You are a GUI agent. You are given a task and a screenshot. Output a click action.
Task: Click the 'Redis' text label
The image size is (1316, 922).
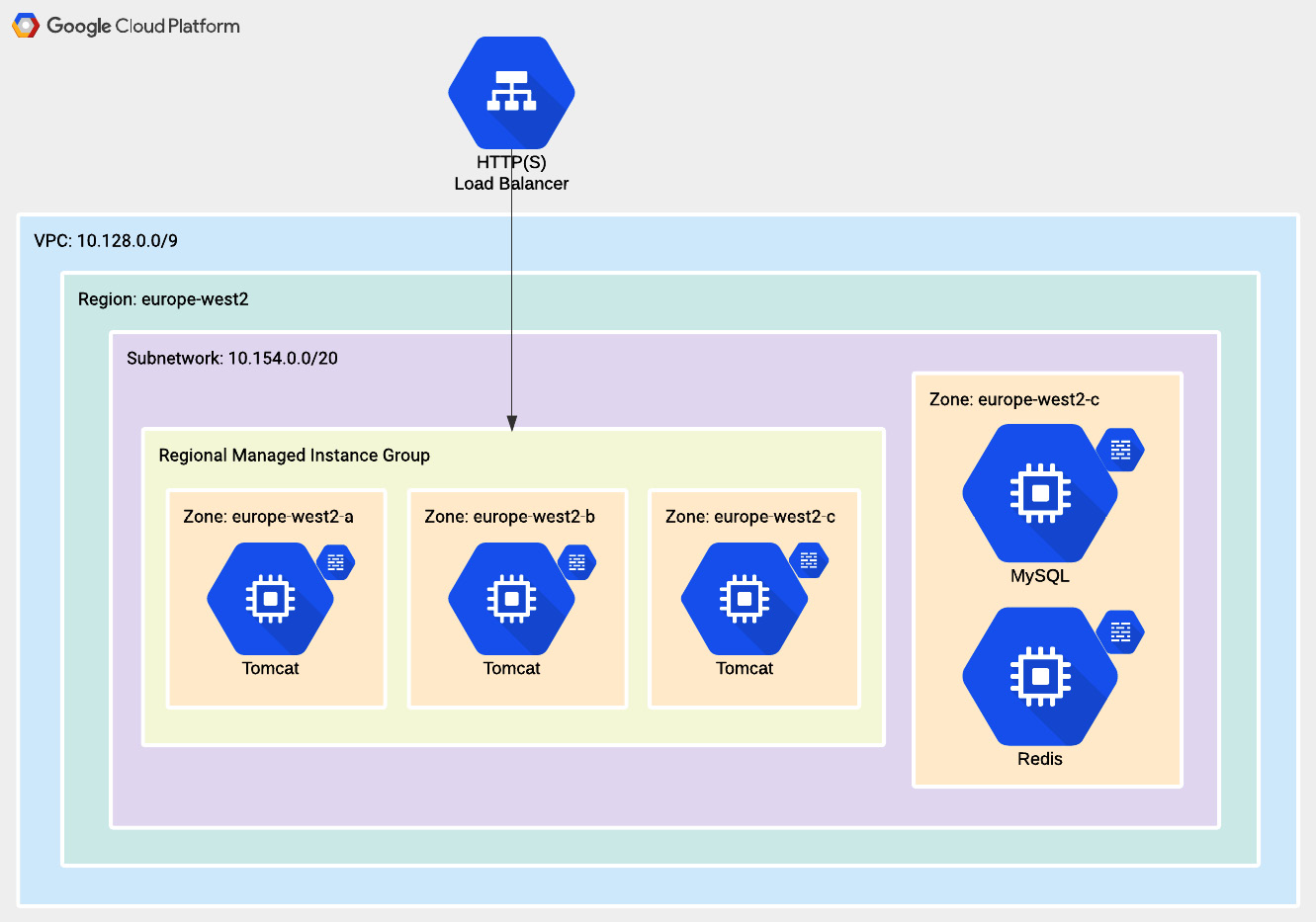tap(1040, 759)
